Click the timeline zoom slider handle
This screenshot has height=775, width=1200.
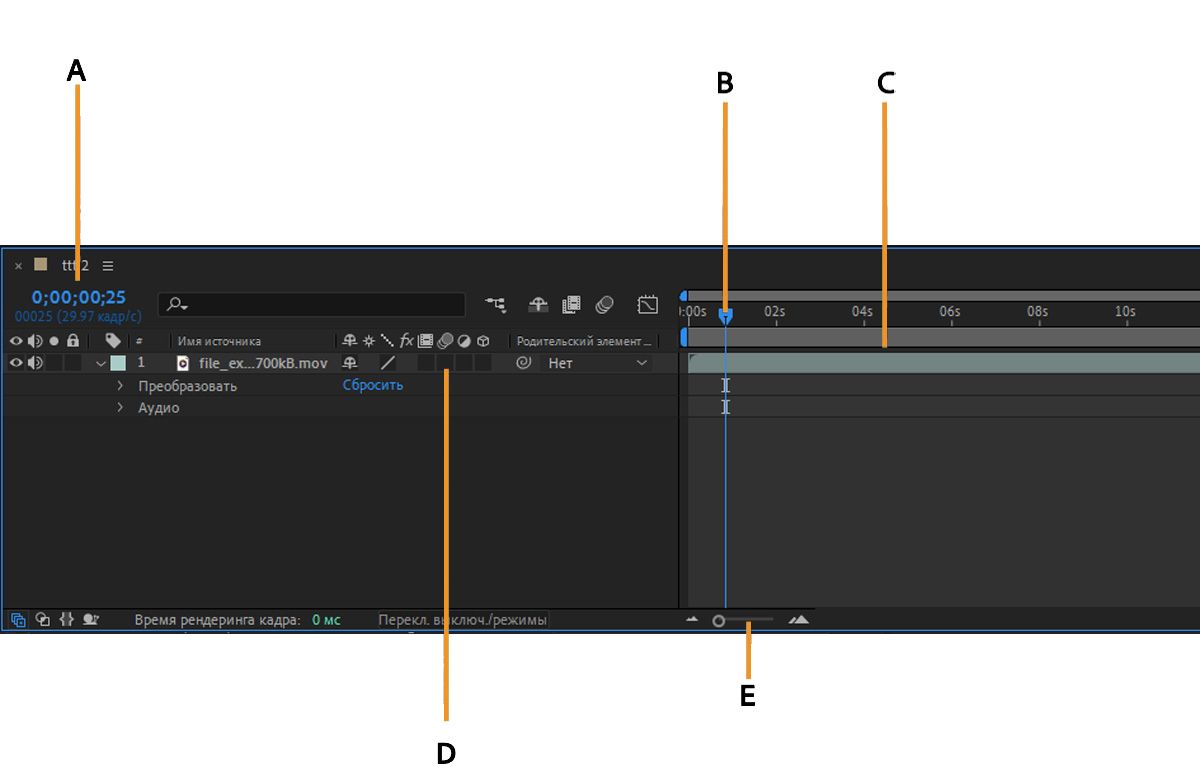pyautogui.click(x=718, y=621)
